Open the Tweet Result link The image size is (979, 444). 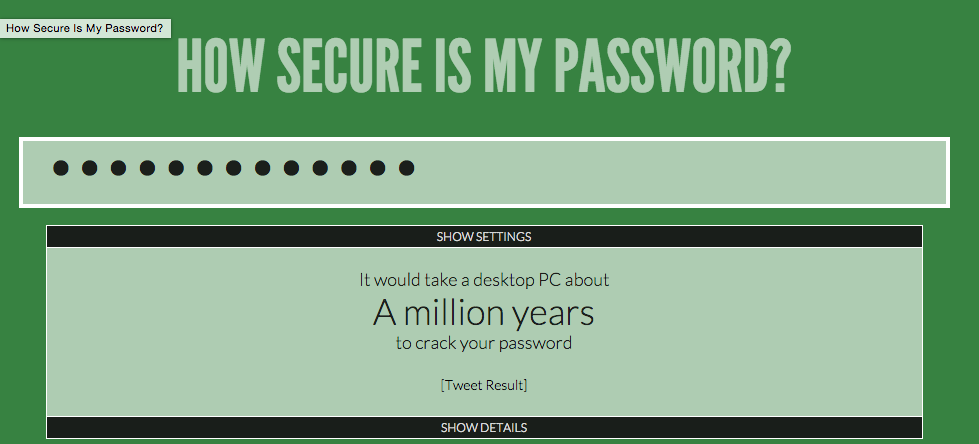pos(484,385)
